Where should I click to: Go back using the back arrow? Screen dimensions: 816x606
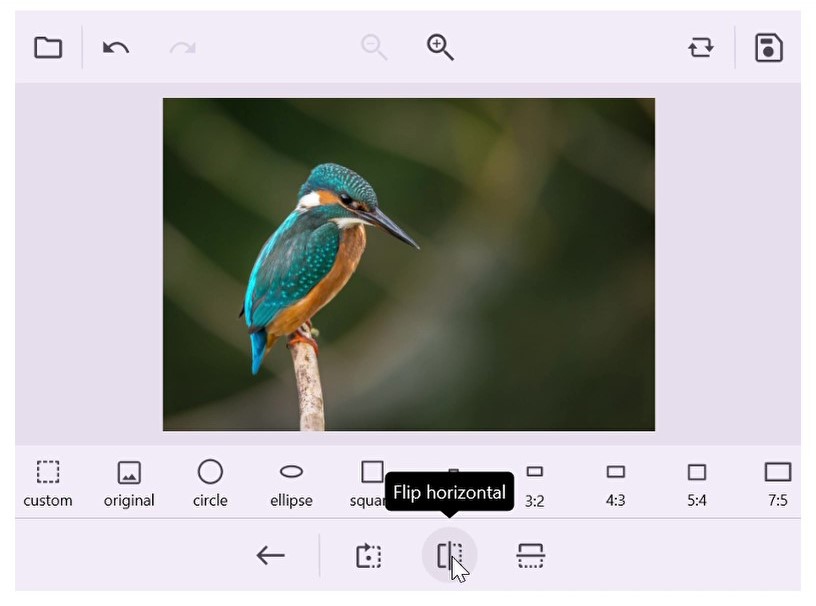270,555
